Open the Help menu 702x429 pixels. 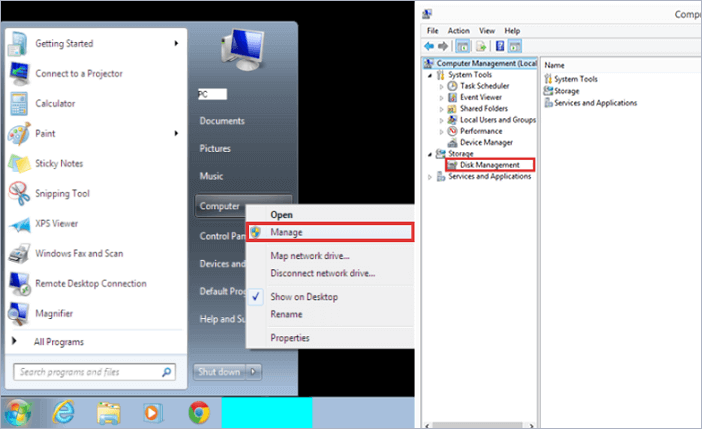pos(512,31)
